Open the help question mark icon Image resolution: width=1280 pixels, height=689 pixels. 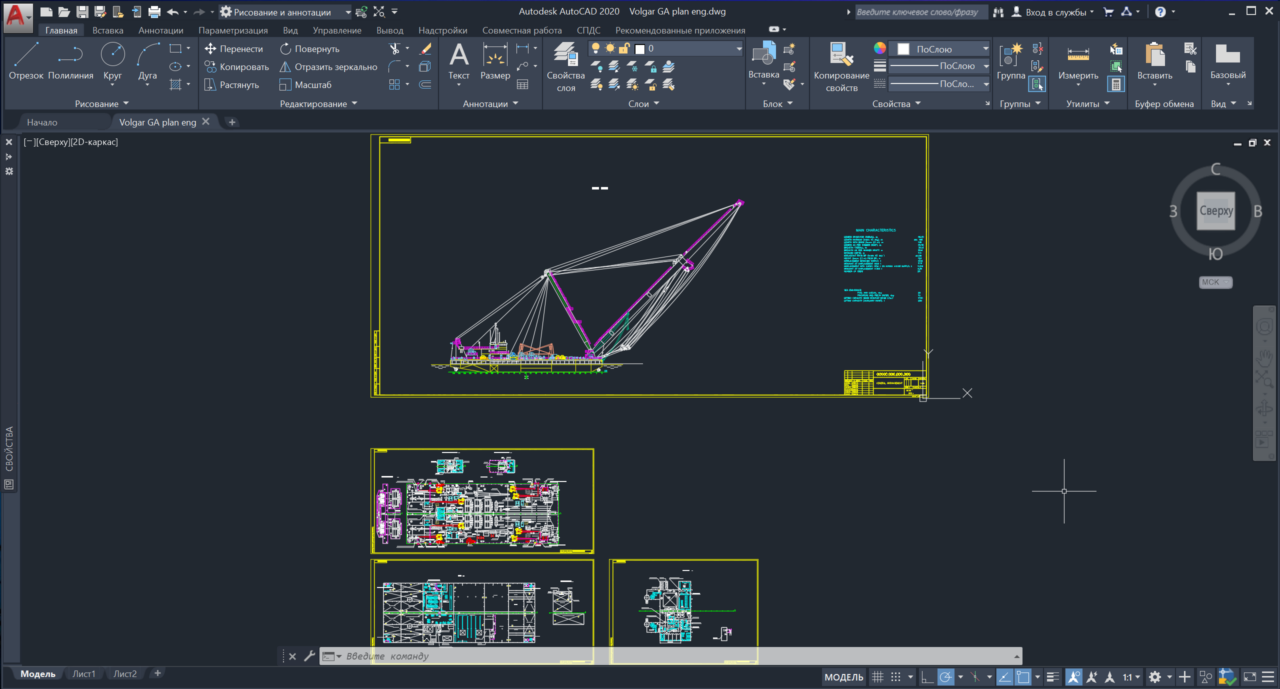point(1159,12)
